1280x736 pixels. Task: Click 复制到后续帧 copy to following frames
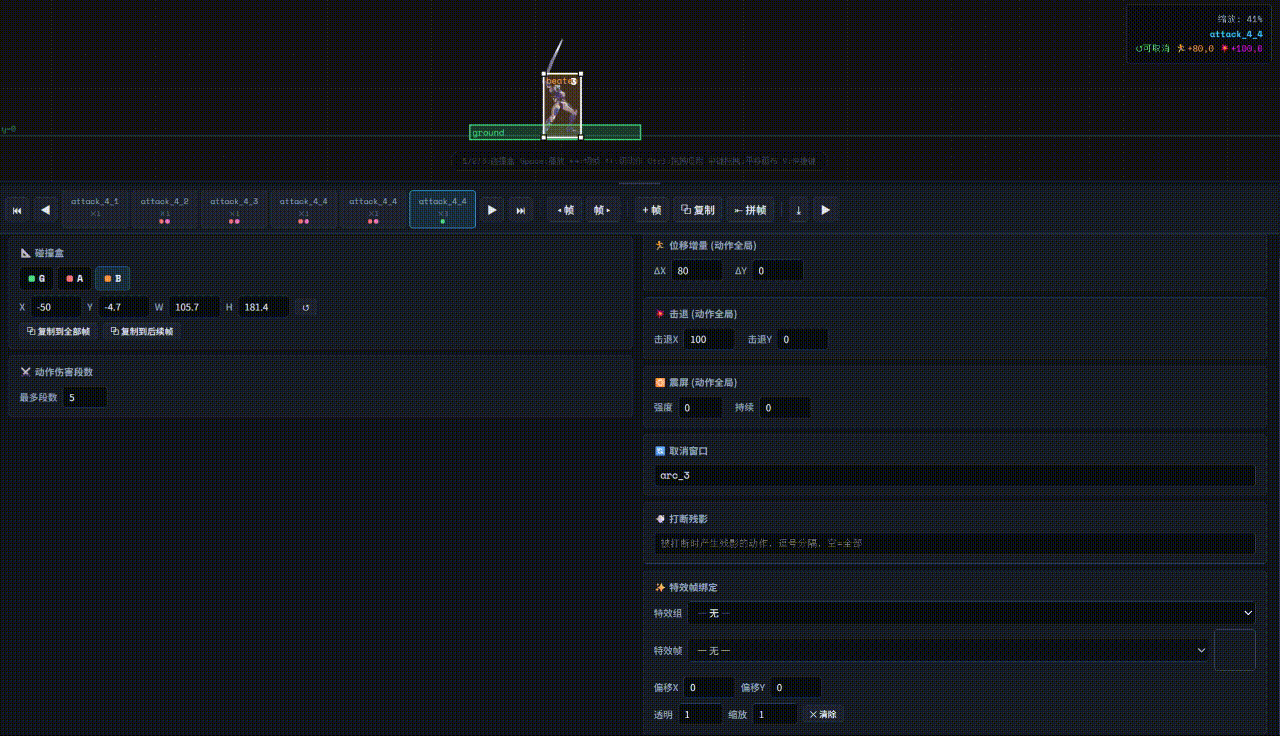(141, 331)
